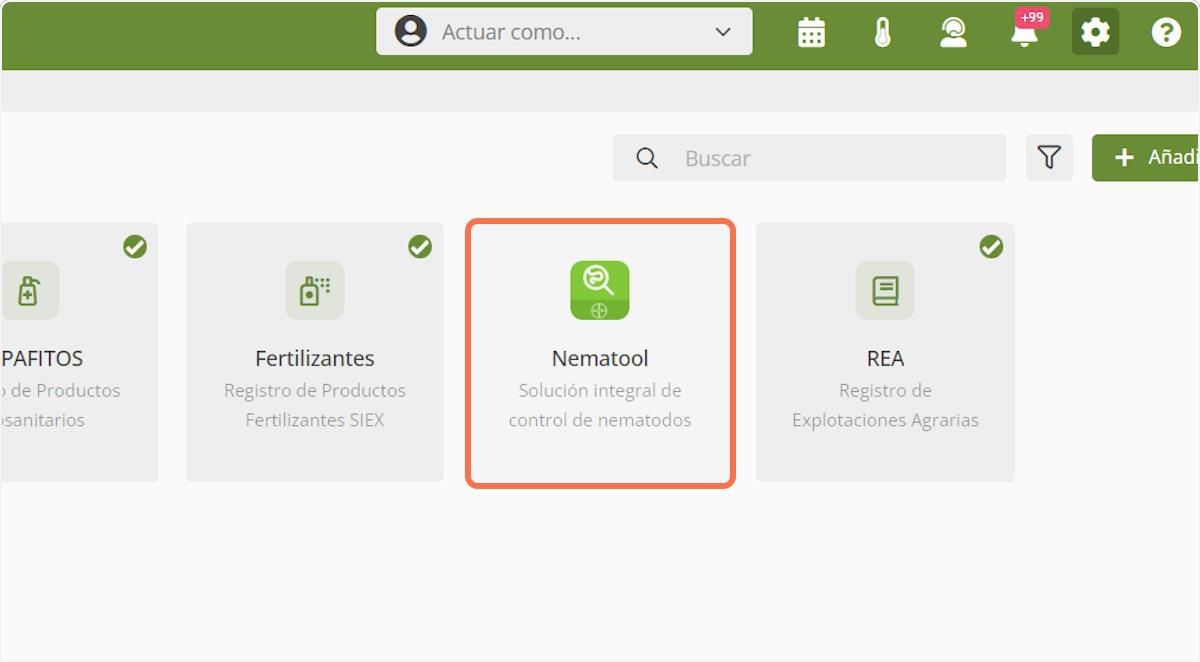Click the filter funnel icon
Screen dimensions: 1200x662
[x=1049, y=158]
